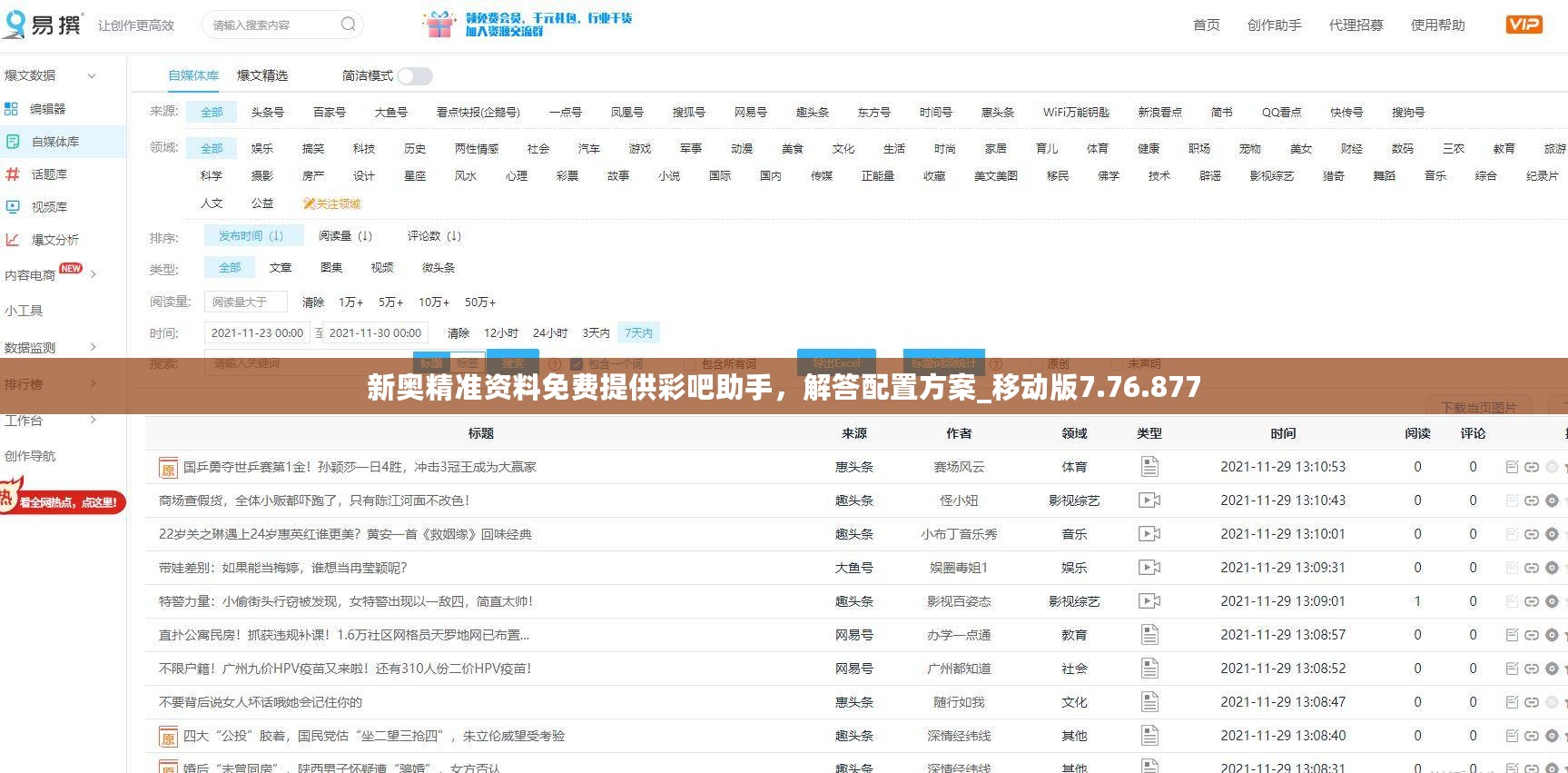Viewport: 1568px width, 773px height.
Task: Click the round disc icon on 13:08:40 row
Action: [x=1552, y=736]
